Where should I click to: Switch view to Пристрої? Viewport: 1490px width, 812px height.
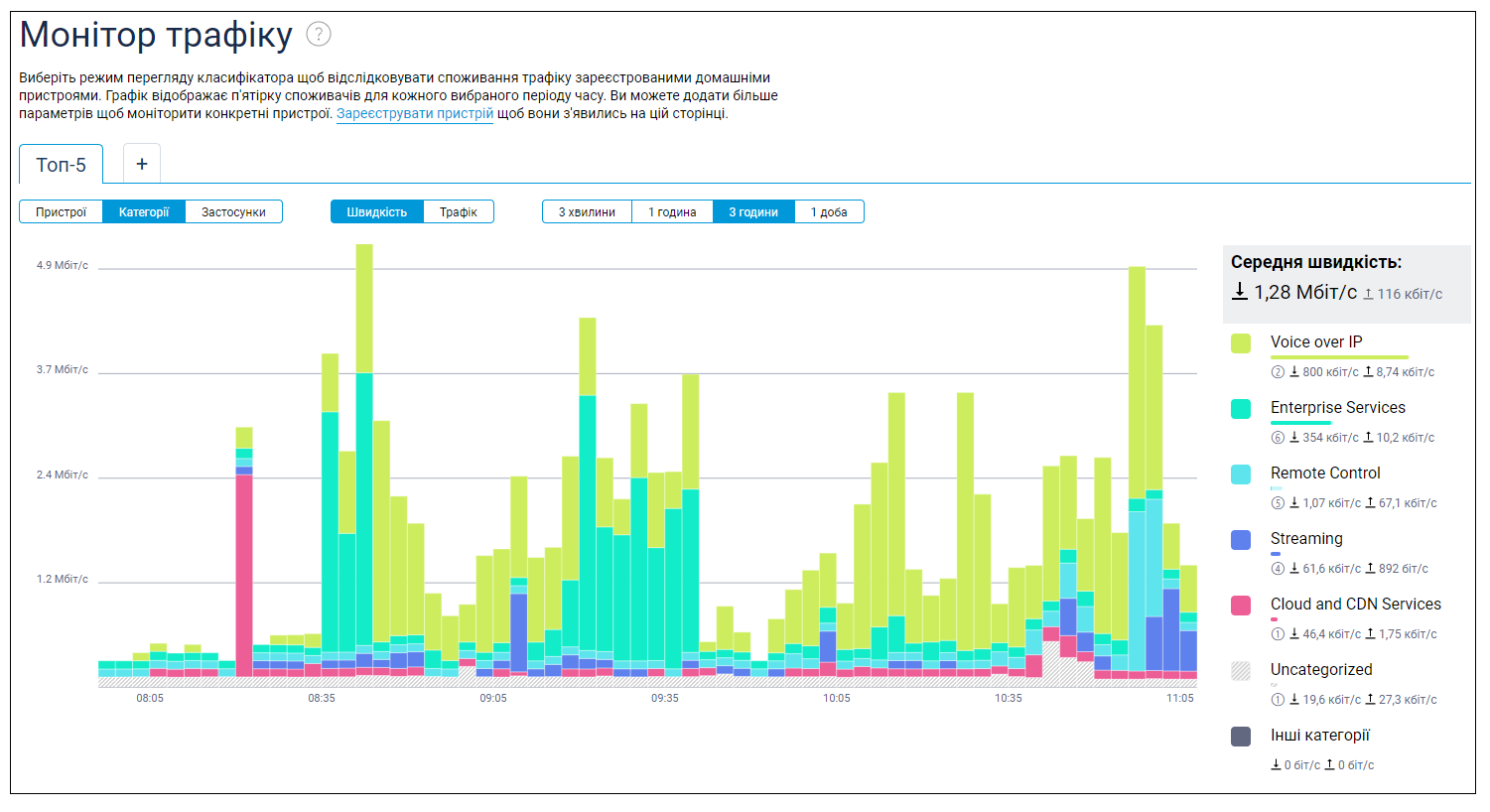tap(62, 211)
